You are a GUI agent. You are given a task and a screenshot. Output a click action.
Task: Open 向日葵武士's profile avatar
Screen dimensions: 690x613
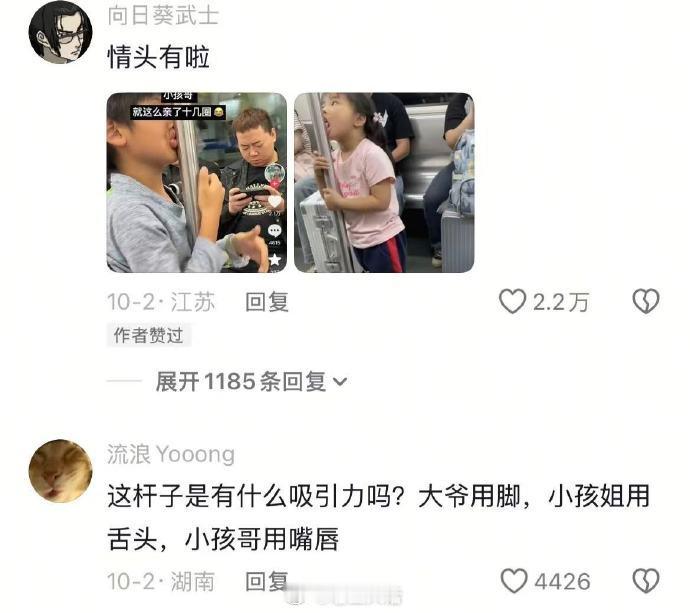point(60,32)
